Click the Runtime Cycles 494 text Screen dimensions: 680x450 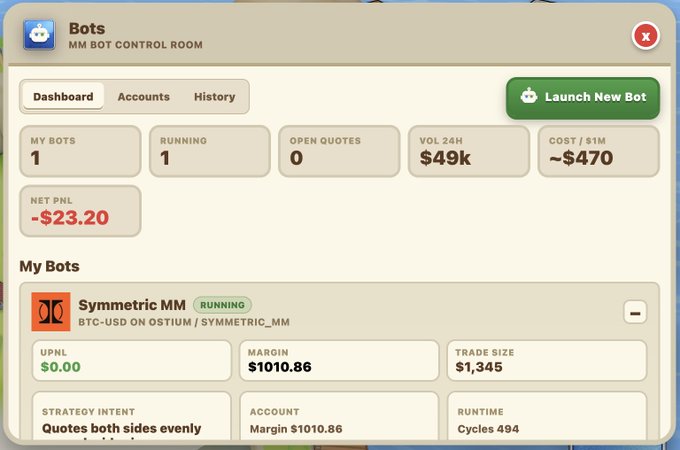click(488, 429)
